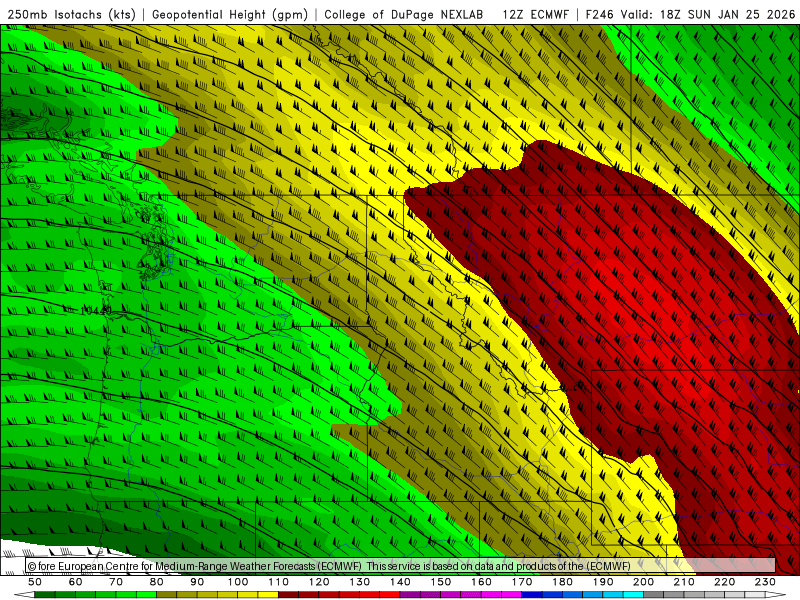Click the 150 knot color scale label
Image resolution: width=800 pixels, height=600 pixels.
click(x=441, y=582)
